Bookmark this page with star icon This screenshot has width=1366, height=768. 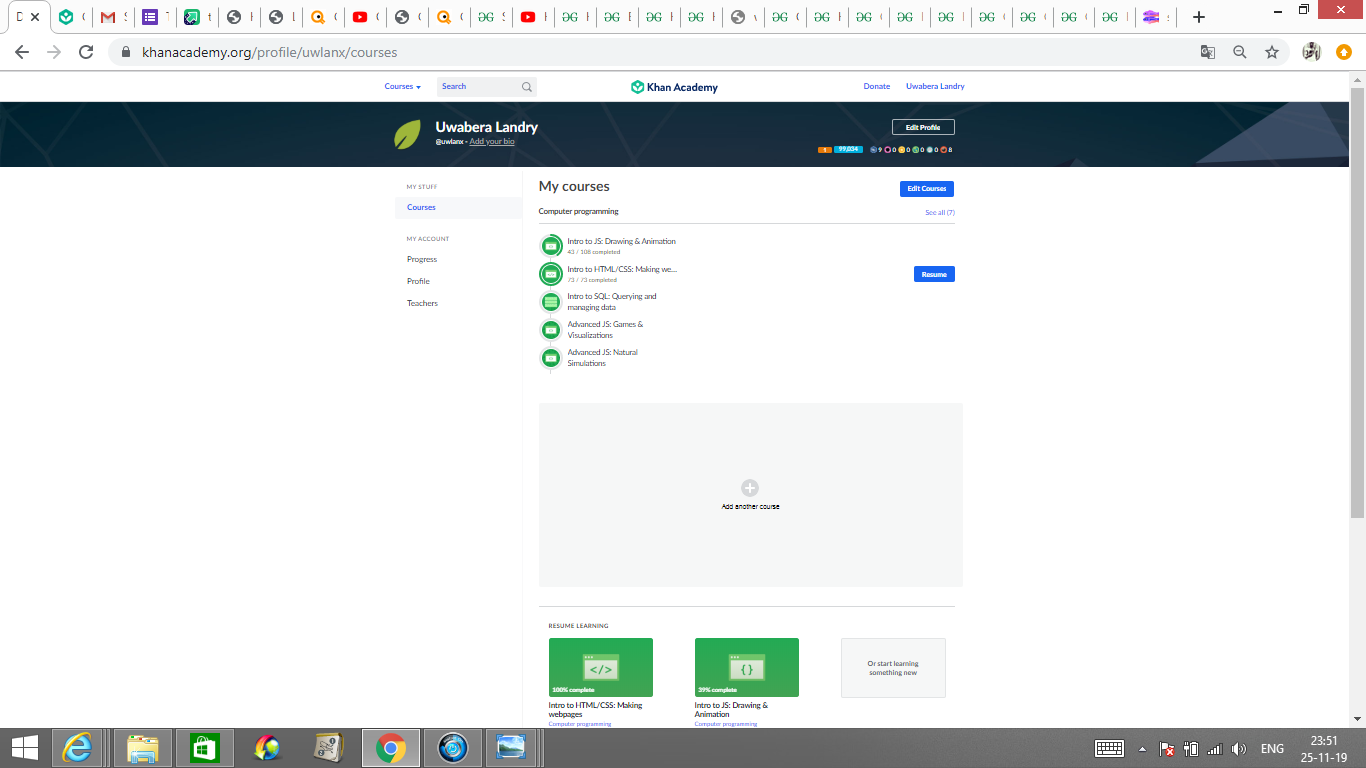coord(1272,52)
